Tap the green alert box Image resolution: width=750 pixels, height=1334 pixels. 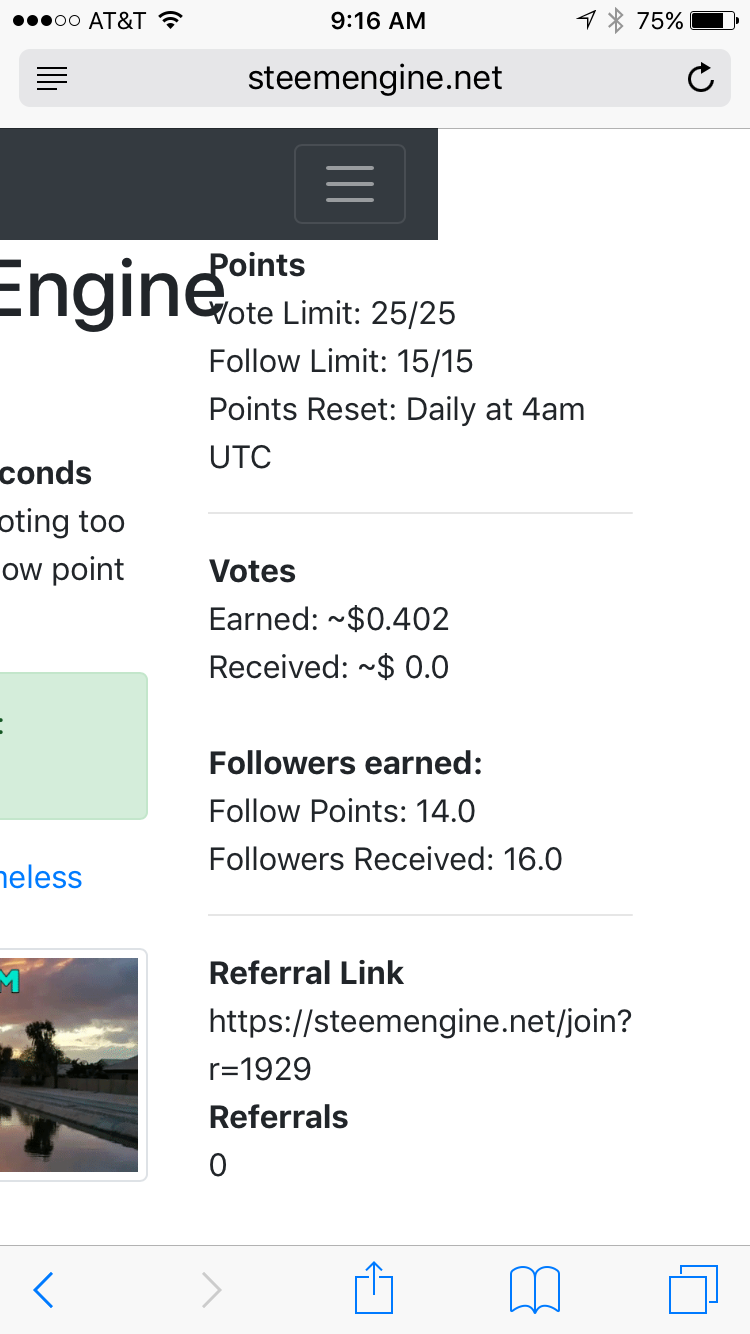point(73,746)
